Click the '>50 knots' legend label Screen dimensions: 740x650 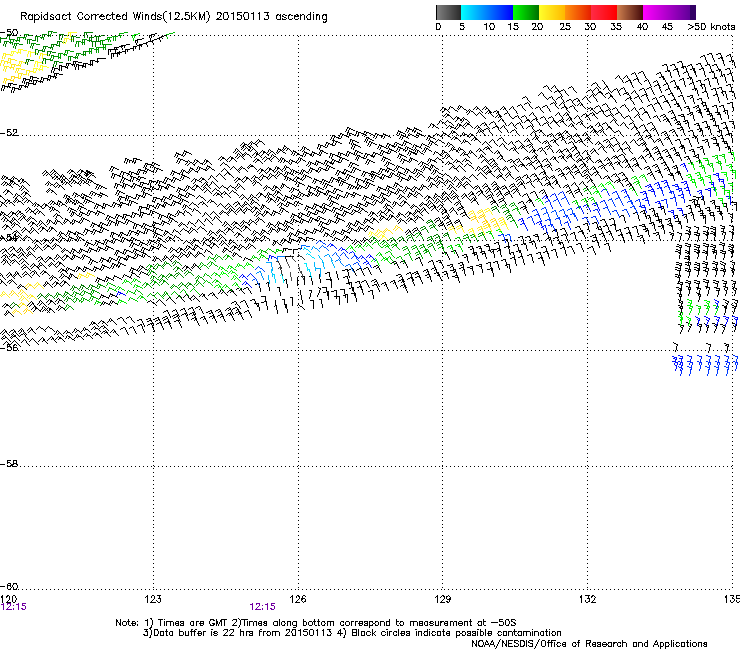(x=711, y=27)
